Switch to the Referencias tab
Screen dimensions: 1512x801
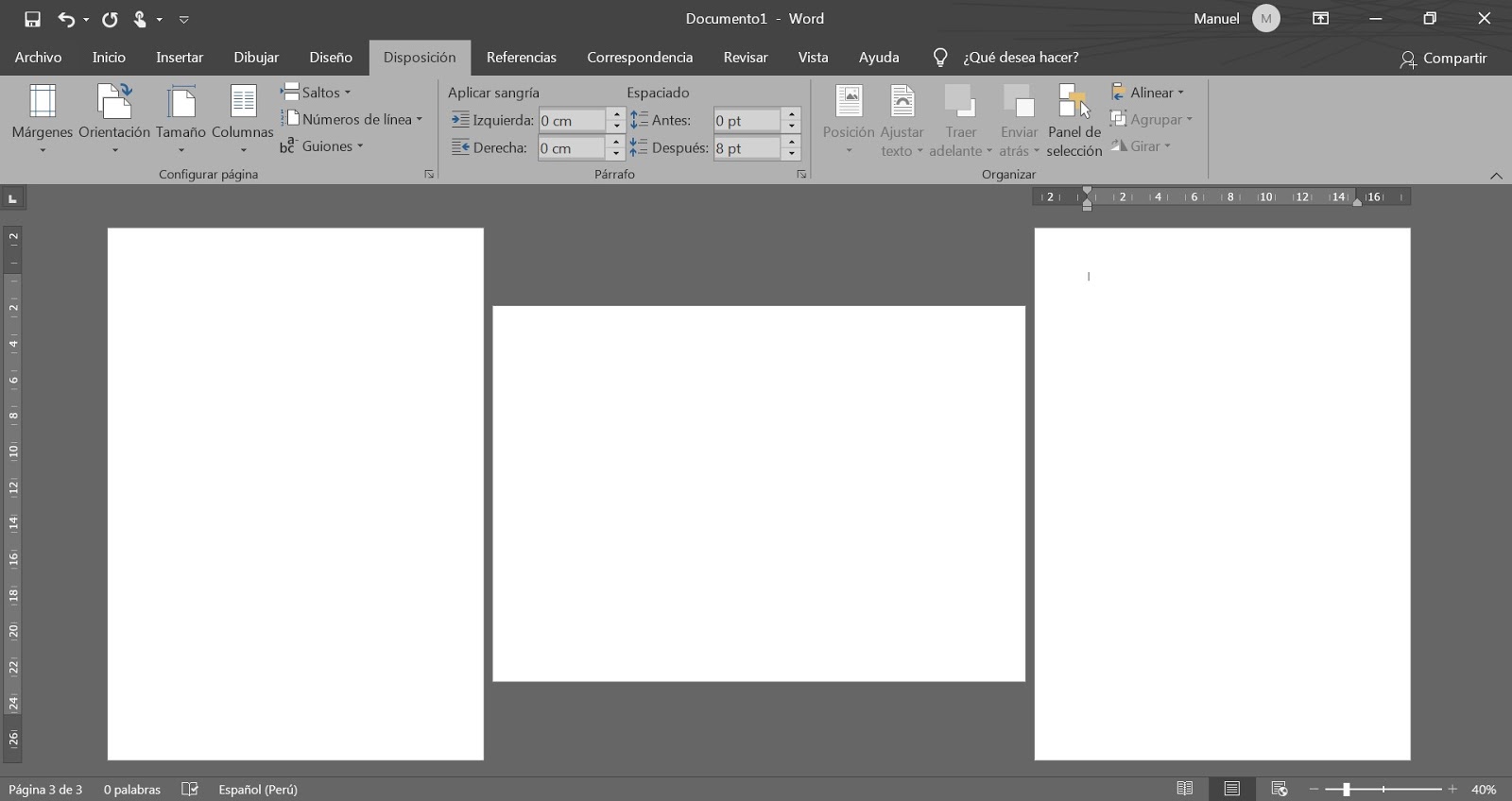[522, 58]
